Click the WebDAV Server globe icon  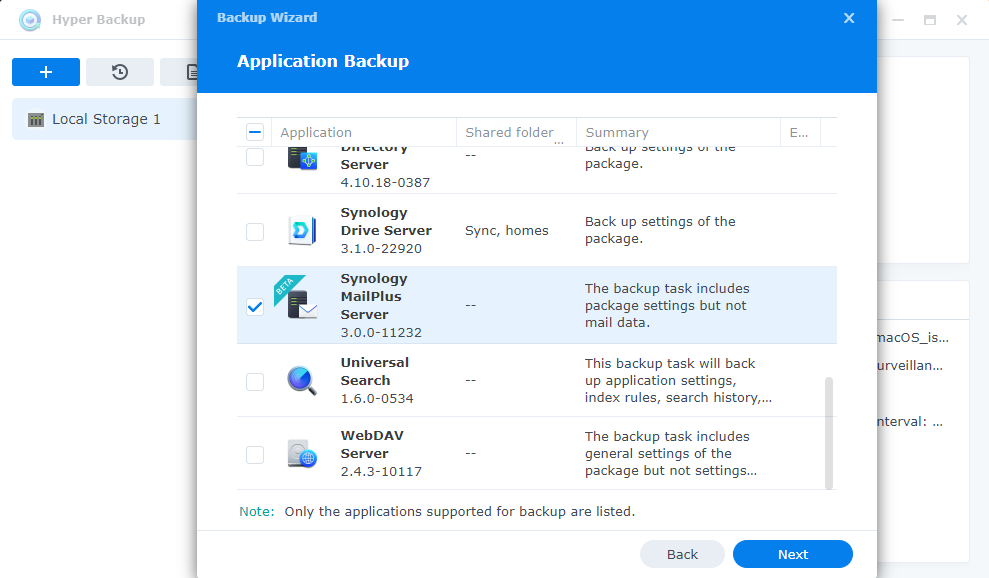pyautogui.click(x=302, y=452)
